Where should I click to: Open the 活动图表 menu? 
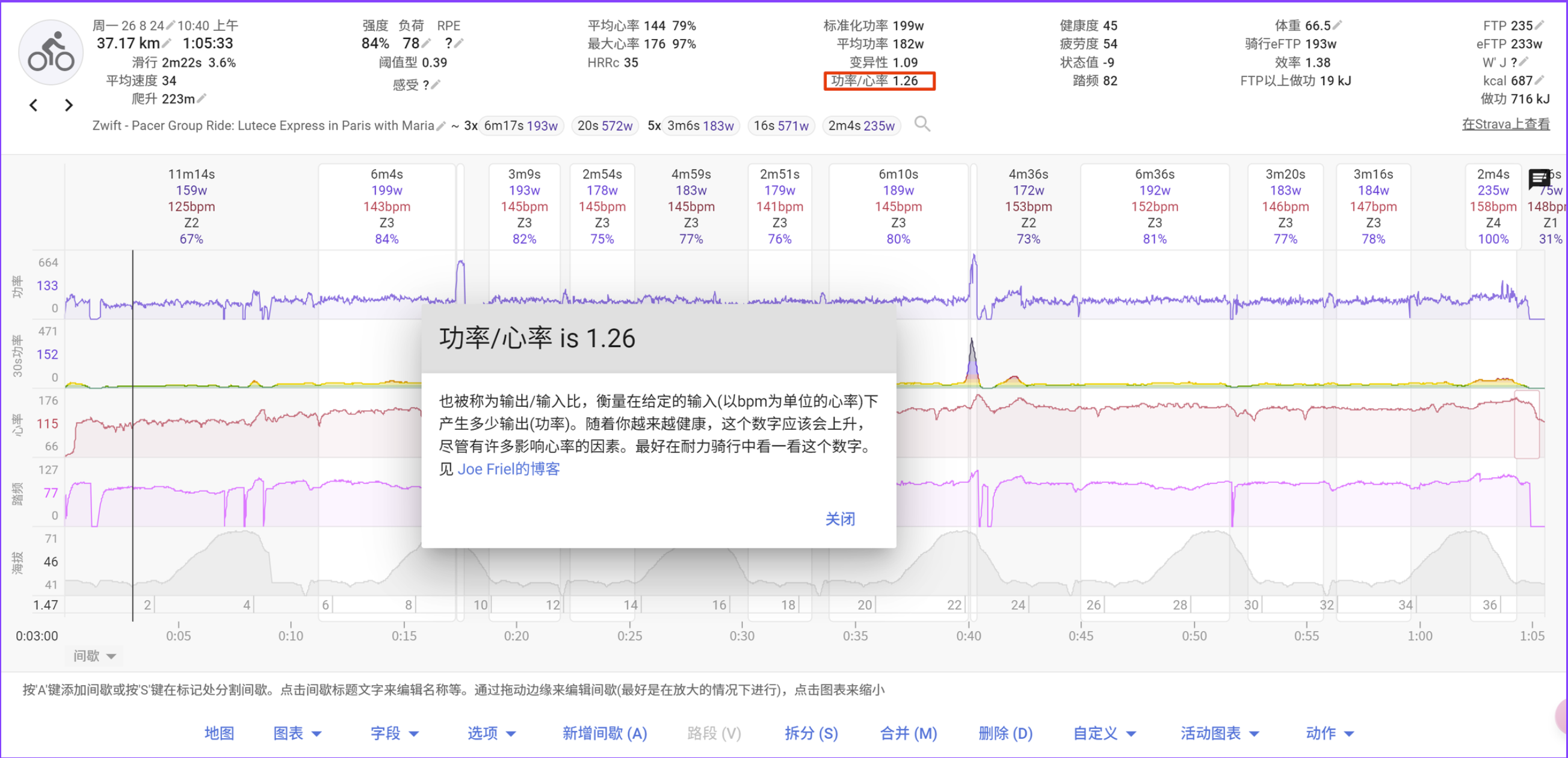[x=1219, y=733]
